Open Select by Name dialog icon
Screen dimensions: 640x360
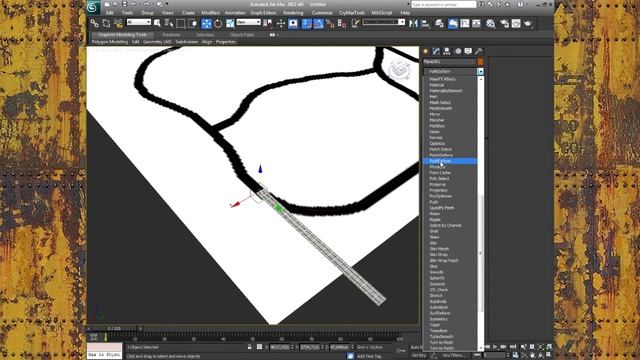coord(169,24)
